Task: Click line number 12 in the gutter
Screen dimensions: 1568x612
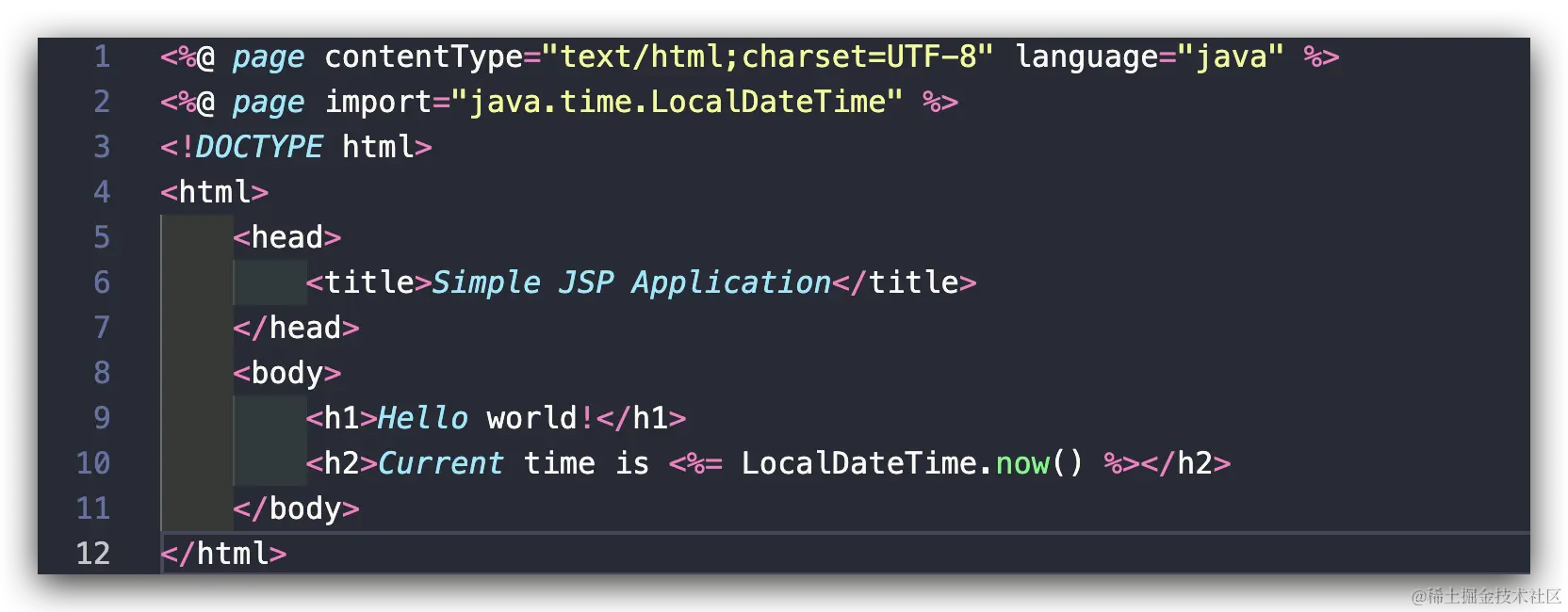Action: coord(93,554)
